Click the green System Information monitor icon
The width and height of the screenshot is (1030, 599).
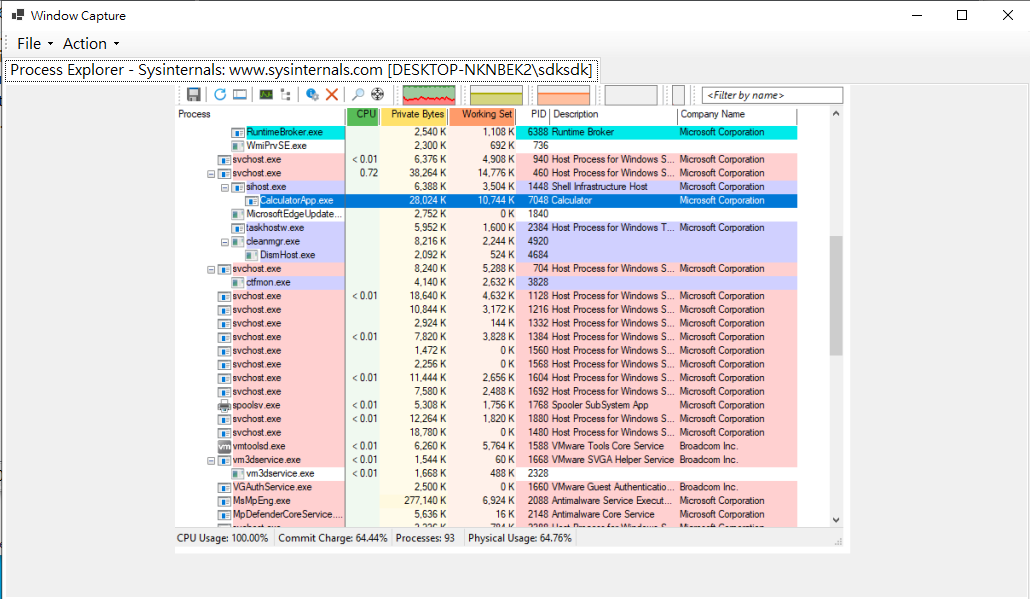click(x=266, y=95)
